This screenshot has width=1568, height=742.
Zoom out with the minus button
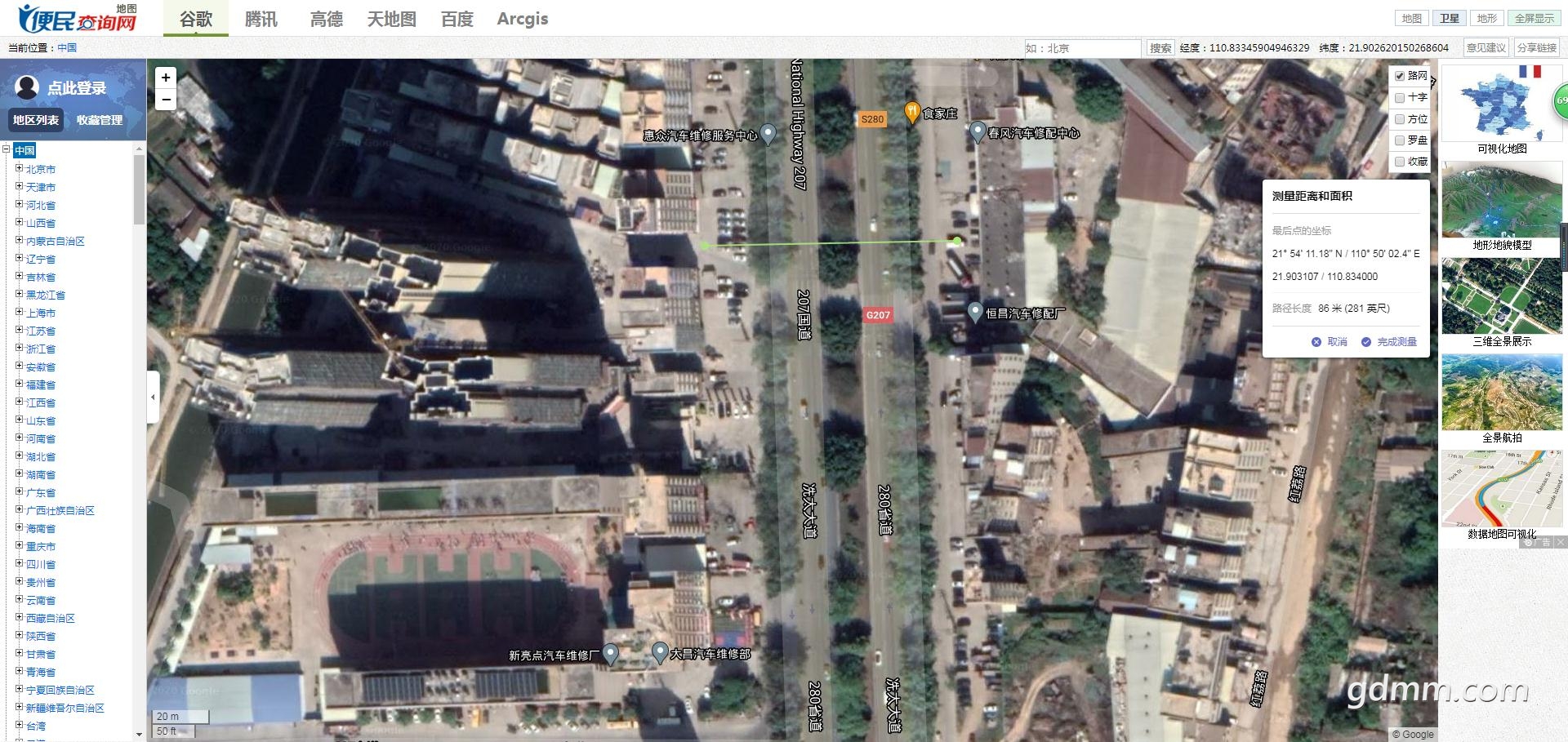click(x=166, y=100)
